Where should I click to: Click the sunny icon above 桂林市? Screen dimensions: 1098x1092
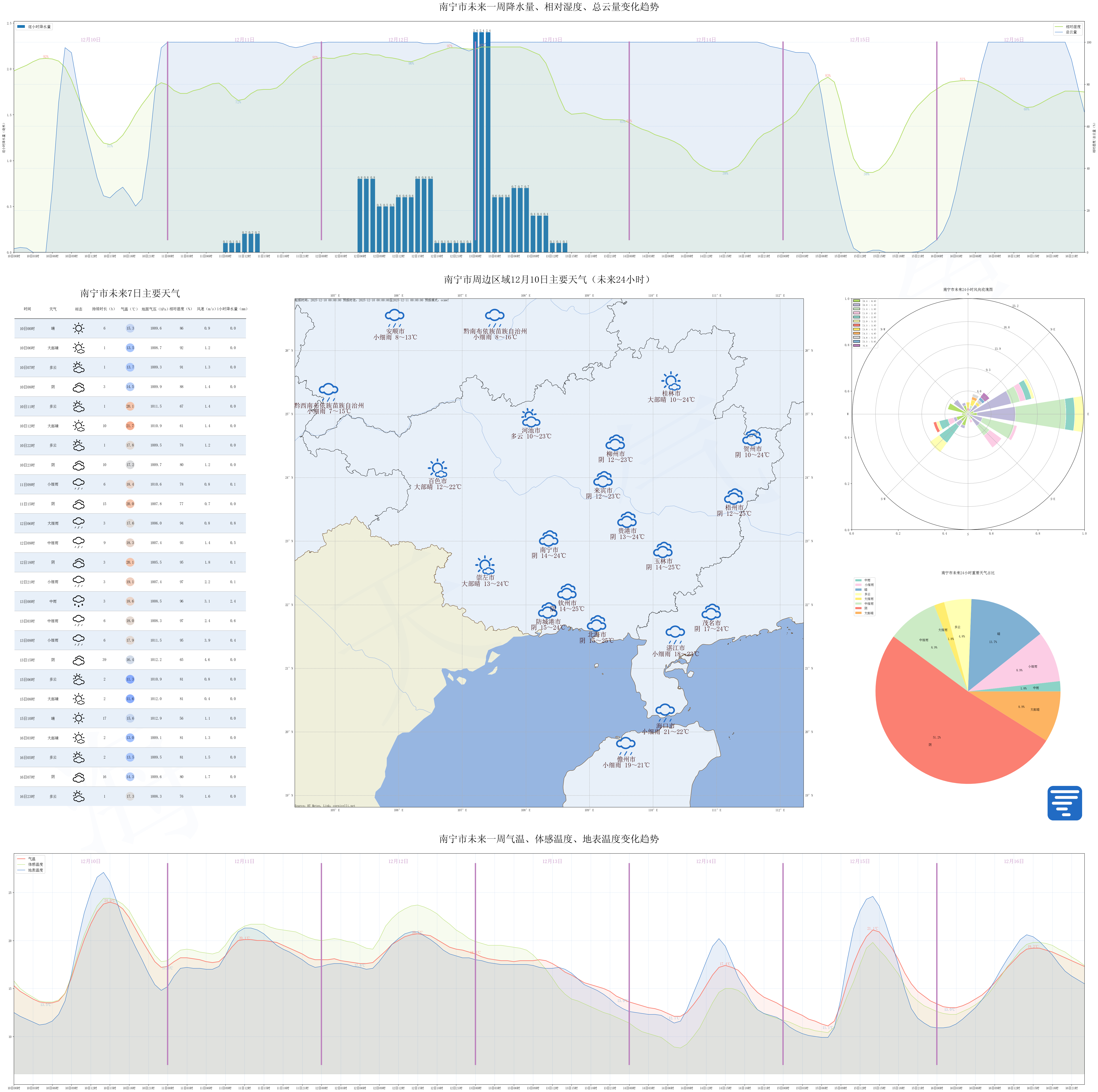pyautogui.click(x=671, y=381)
